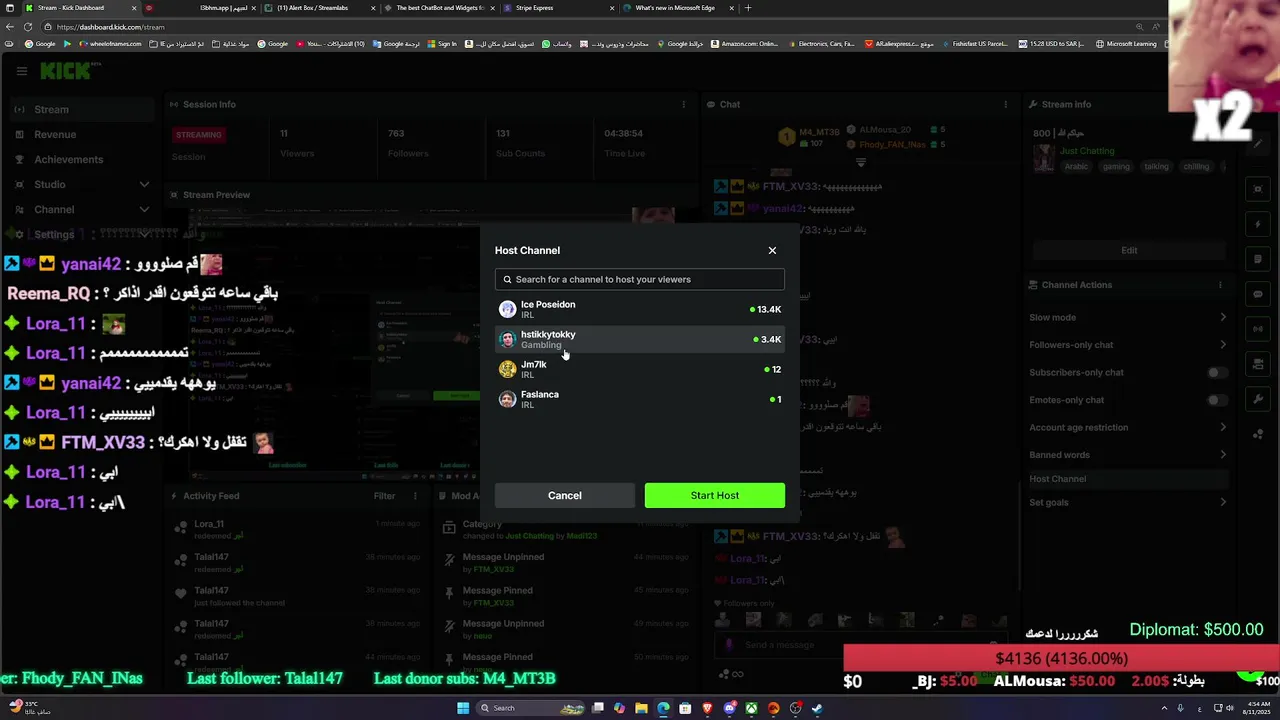Click the broadcast signal icon in right toolbar
Image resolution: width=1280 pixels, height=720 pixels.
tap(1258, 329)
